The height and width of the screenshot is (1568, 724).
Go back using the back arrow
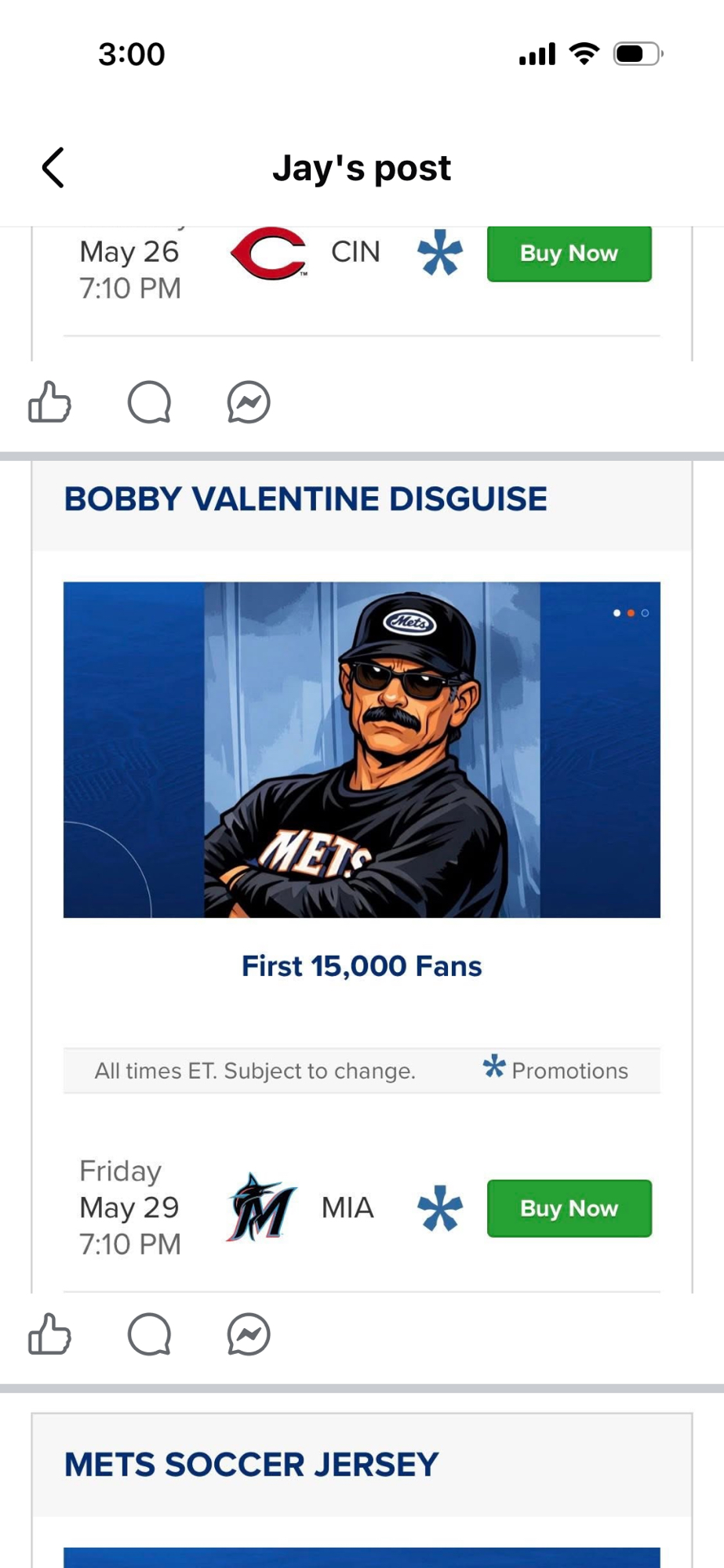pos(53,168)
